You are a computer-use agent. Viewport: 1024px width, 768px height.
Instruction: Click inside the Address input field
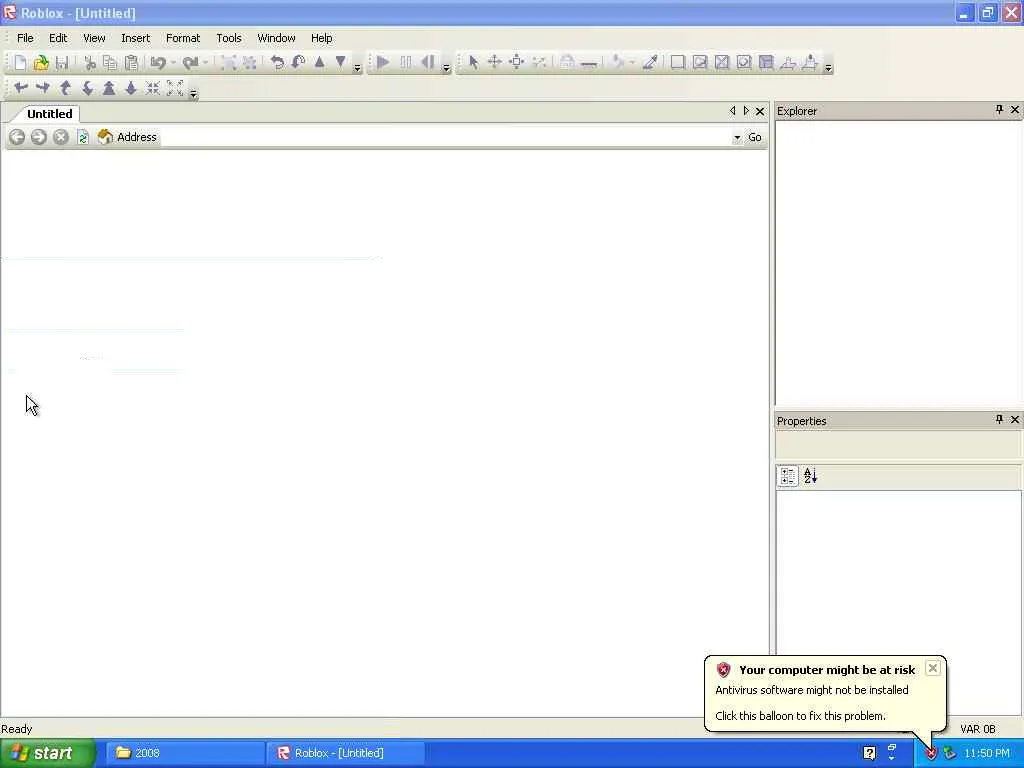444,137
